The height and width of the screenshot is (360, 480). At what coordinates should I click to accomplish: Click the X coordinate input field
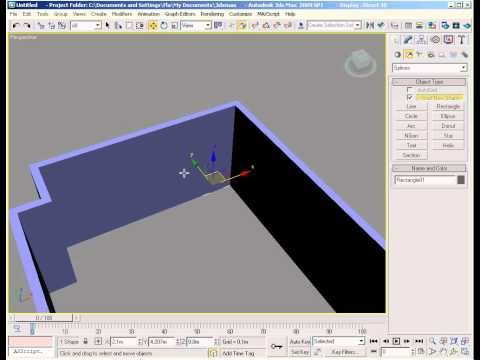point(123,341)
